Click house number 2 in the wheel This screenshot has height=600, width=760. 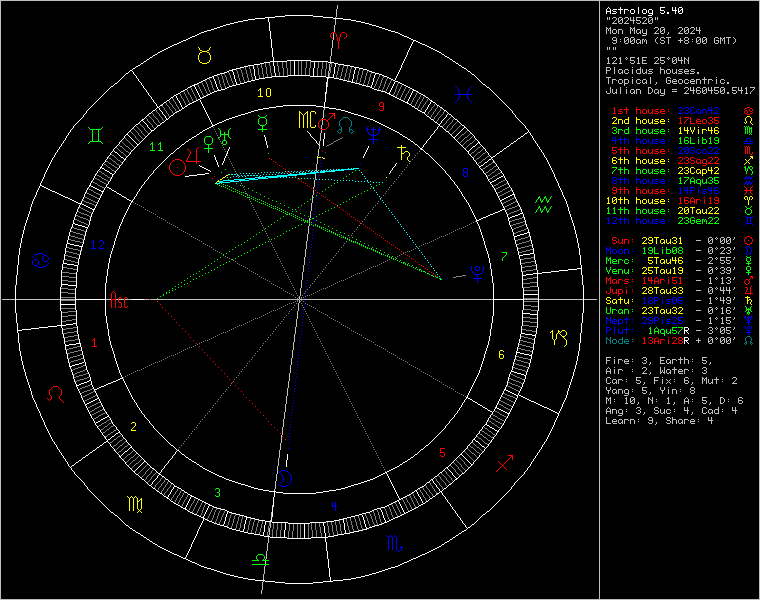pos(133,426)
